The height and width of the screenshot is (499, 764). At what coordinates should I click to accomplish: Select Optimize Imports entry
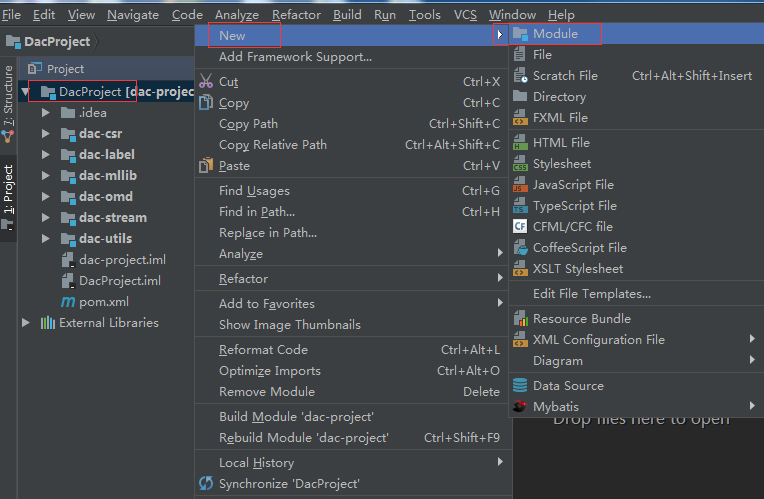tap(351, 370)
